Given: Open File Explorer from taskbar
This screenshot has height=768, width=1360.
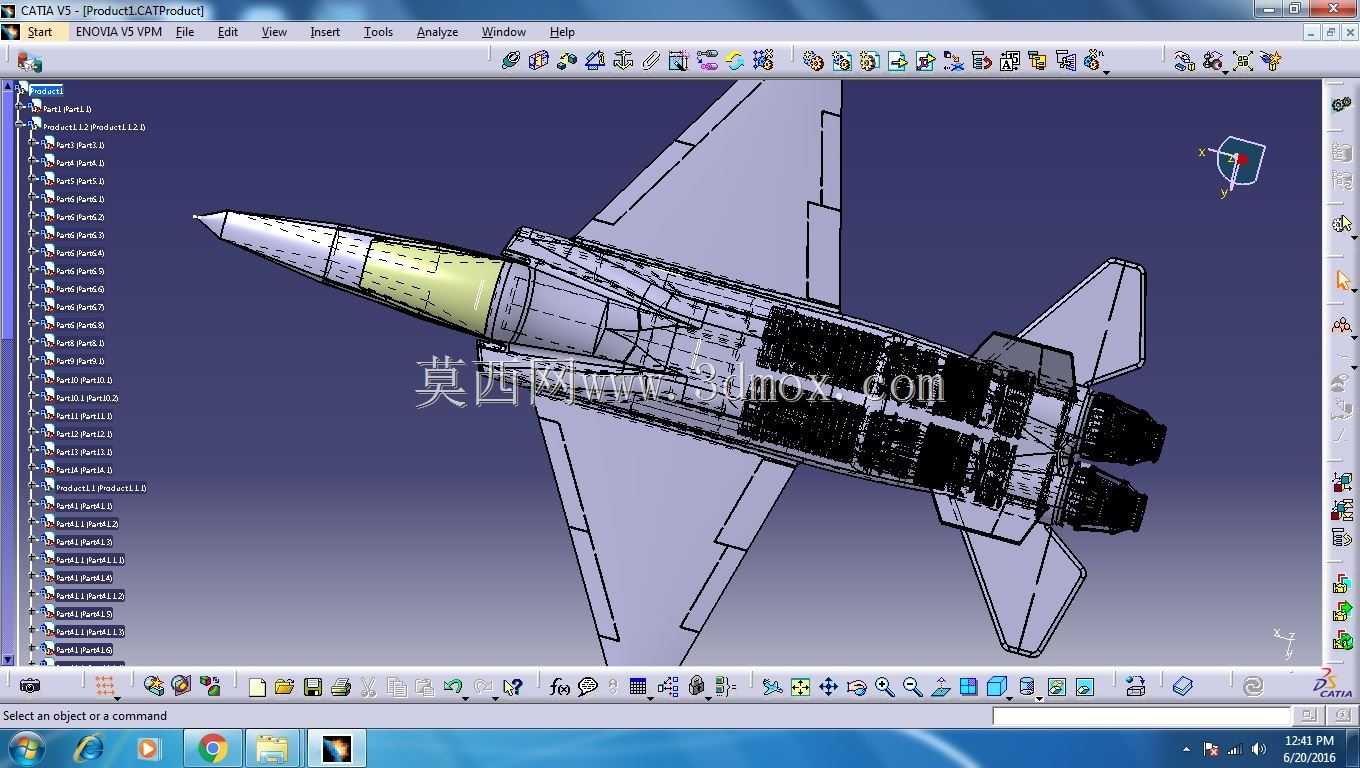Looking at the screenshot, I should point(272,748).
